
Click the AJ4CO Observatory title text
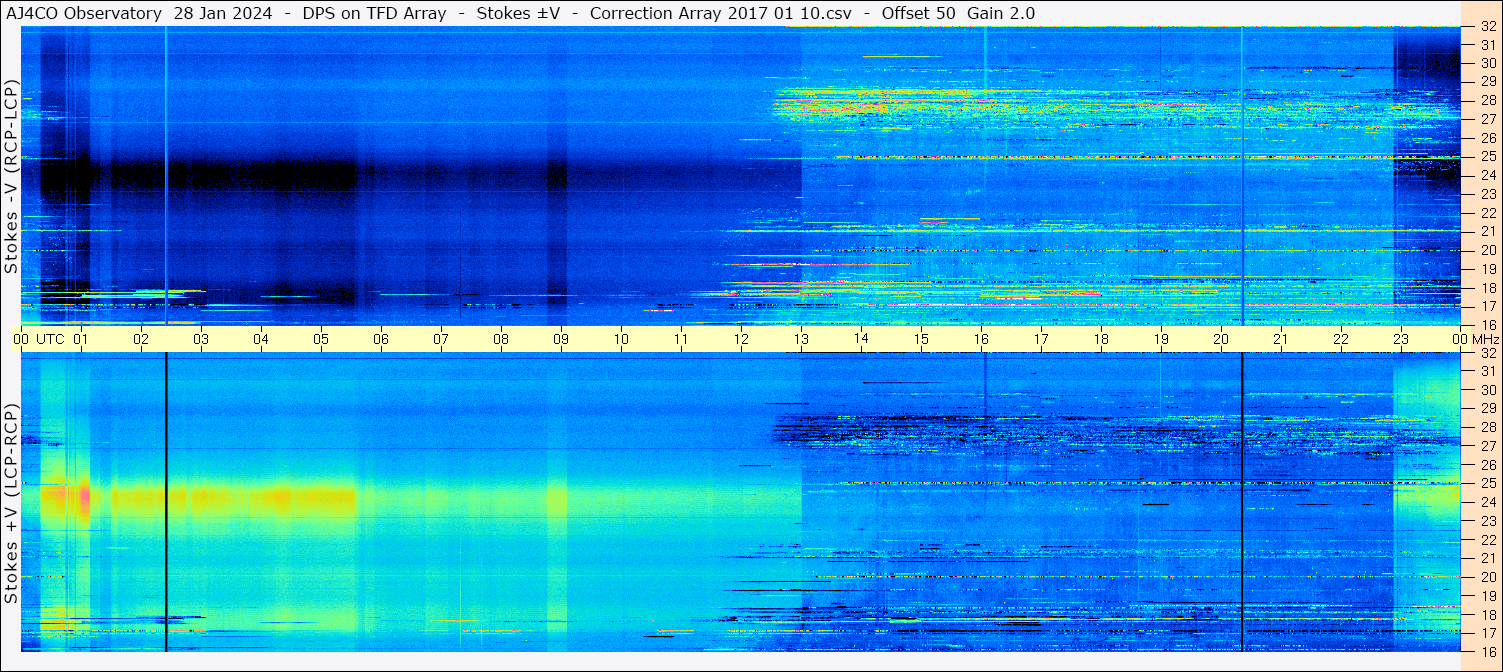(84, 13)
